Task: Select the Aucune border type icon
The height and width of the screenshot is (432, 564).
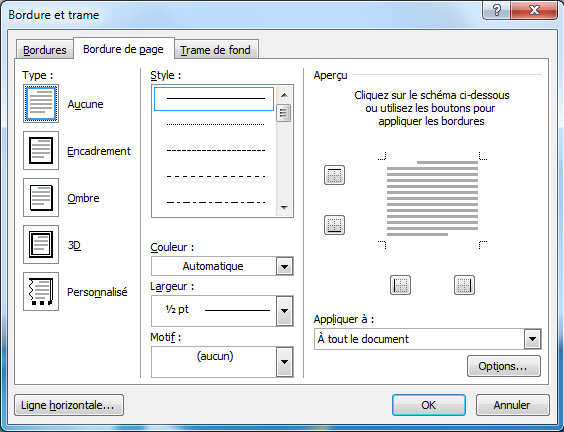Action: (x=41, y=104)
